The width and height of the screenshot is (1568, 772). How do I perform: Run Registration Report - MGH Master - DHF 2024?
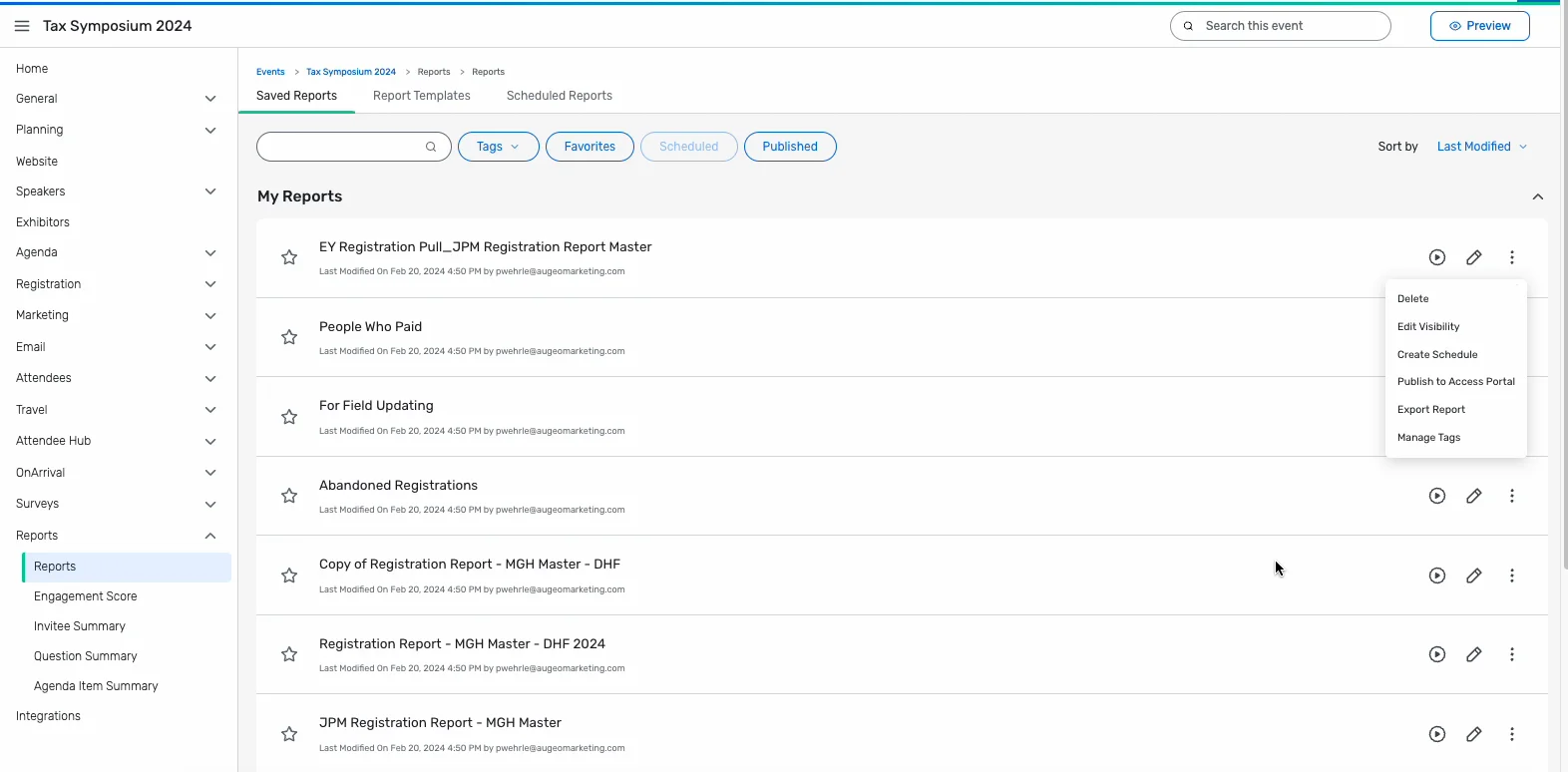1437,654
